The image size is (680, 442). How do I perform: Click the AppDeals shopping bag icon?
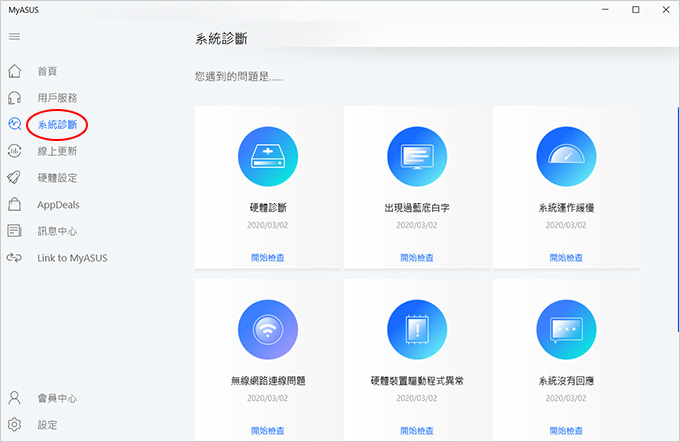pyautogui.click(x=14, y=204)
